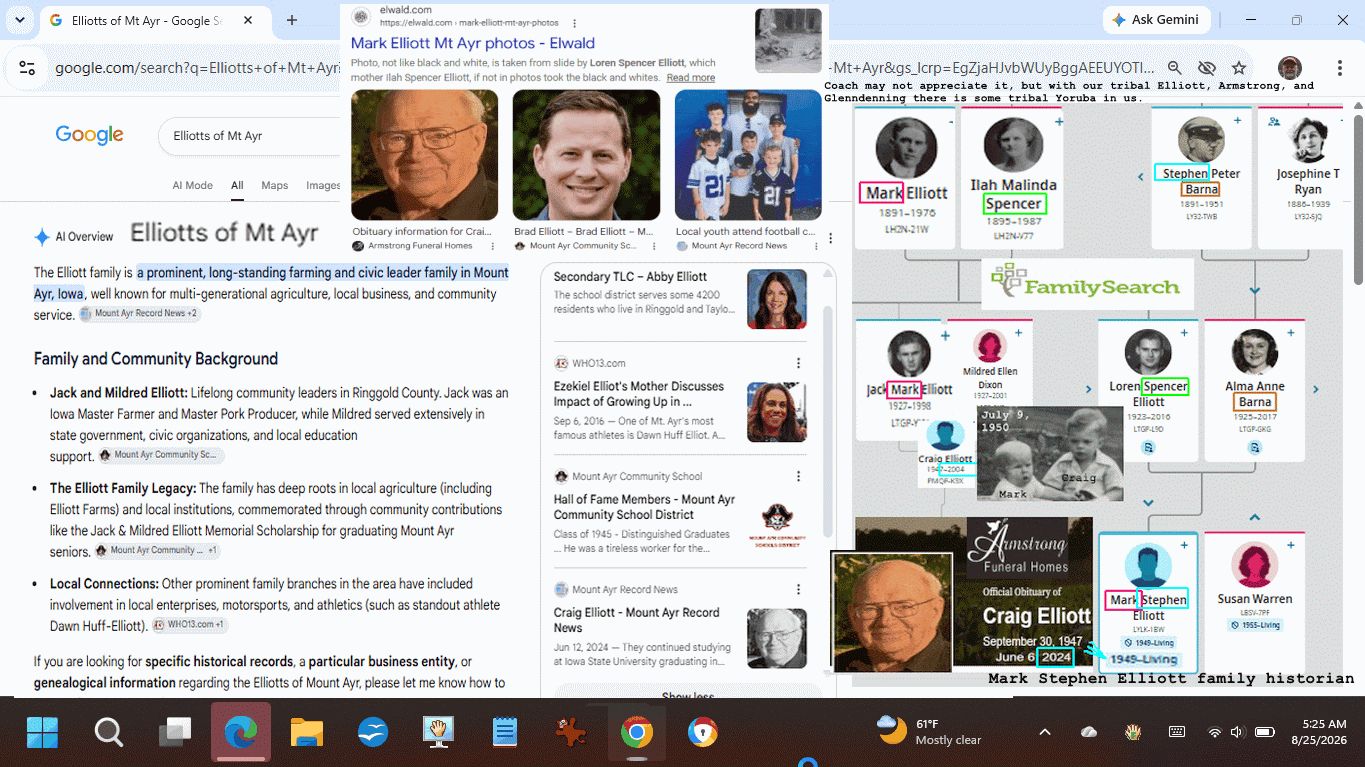Click plus icon on Jack Mark Elliott card
This screenshot has height=767, width=1365.
point(945,335)
